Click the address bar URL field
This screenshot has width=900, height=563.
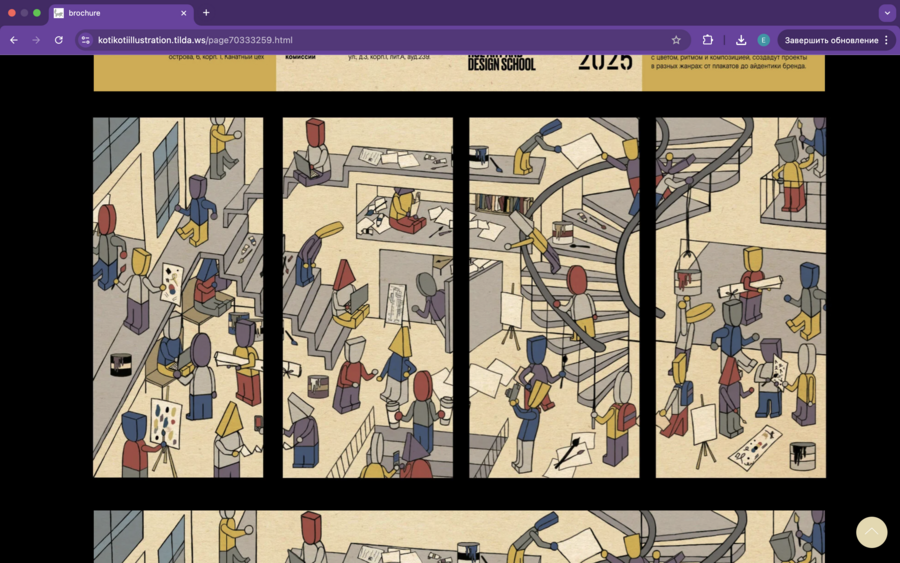[382, 40]
